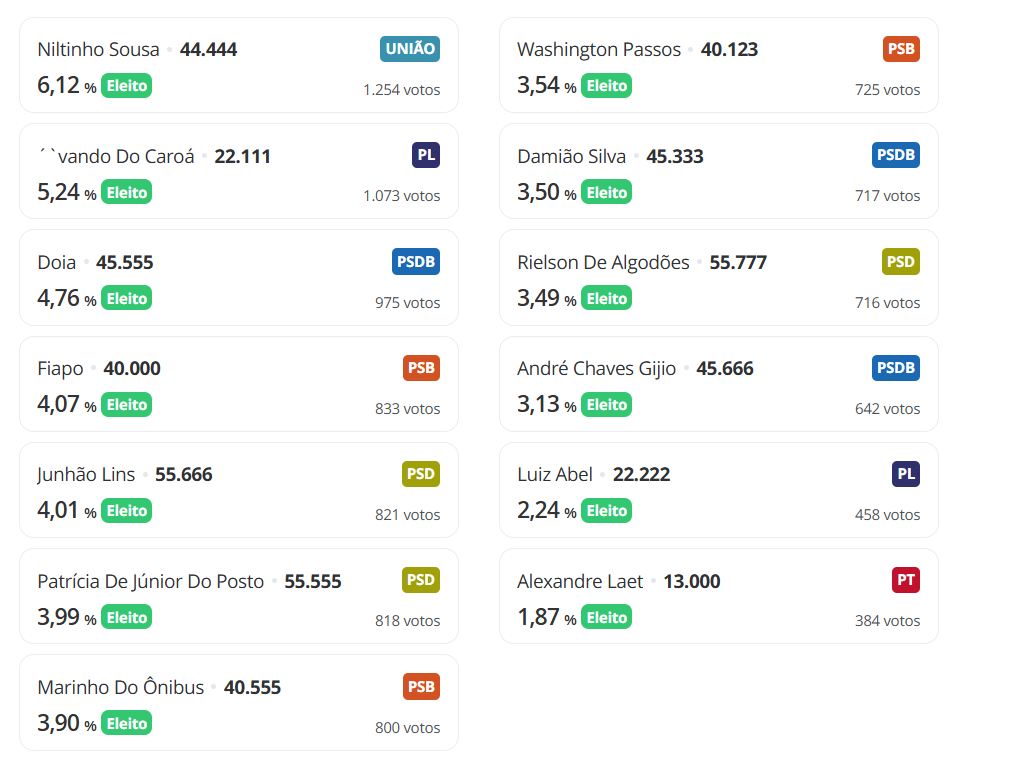Click the UNIÃO party badge for Niltinho Sousa
Screen dimensions: 1036x762
click(410, 49)
